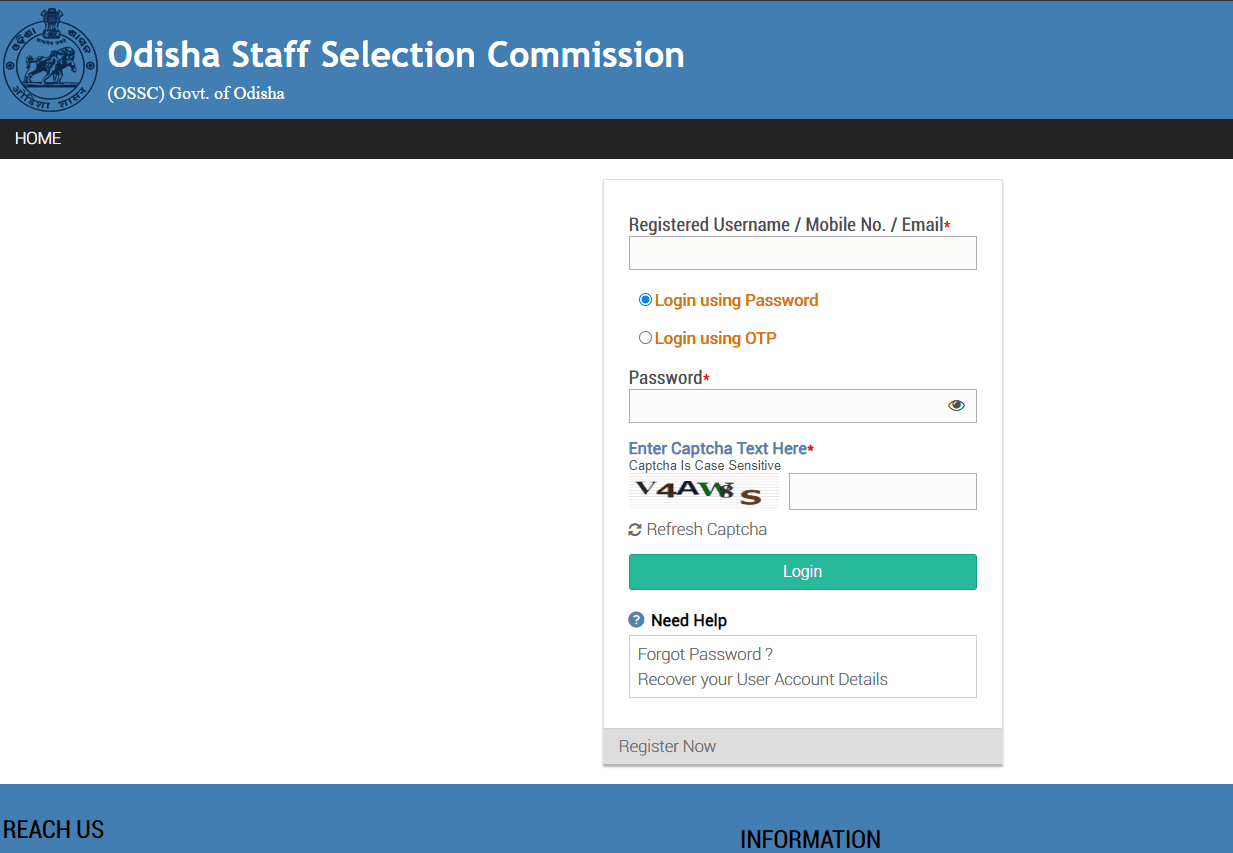Click the captcha image

[x=703, y=492]
